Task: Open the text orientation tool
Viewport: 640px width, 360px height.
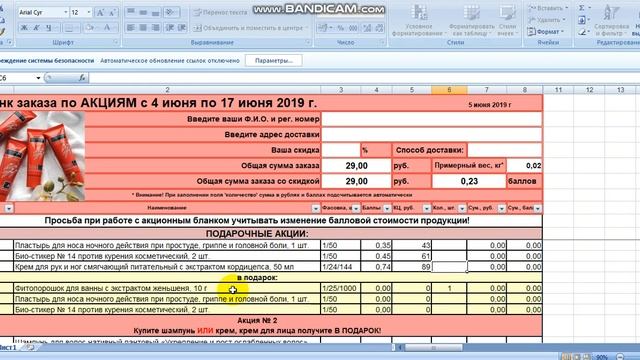Action: pos(170,12)
